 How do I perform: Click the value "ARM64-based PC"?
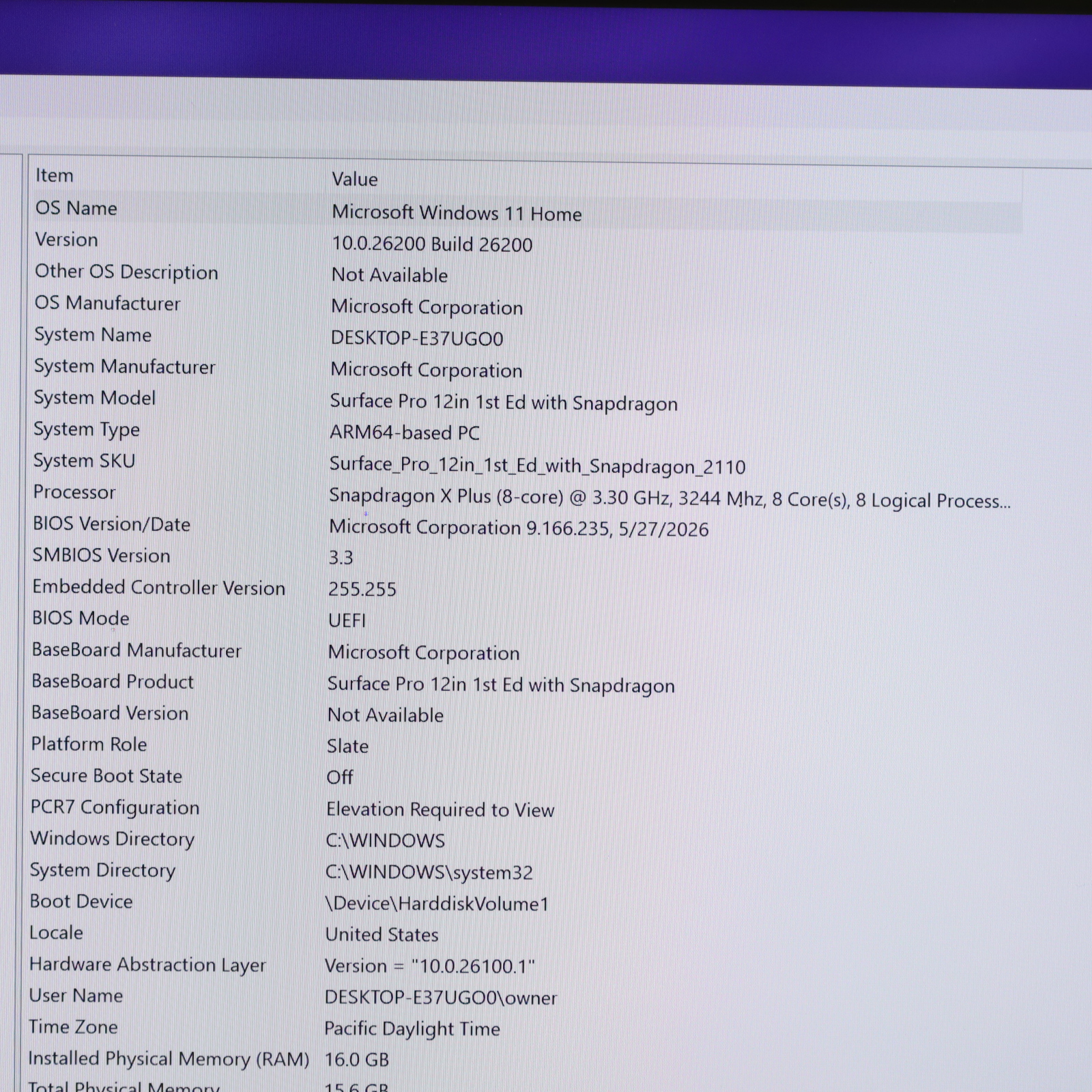point(405,433)
